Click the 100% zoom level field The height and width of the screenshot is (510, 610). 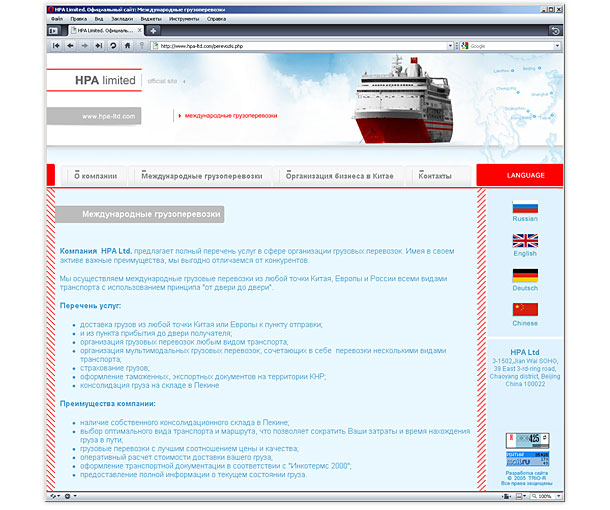[x=543, y=496]
